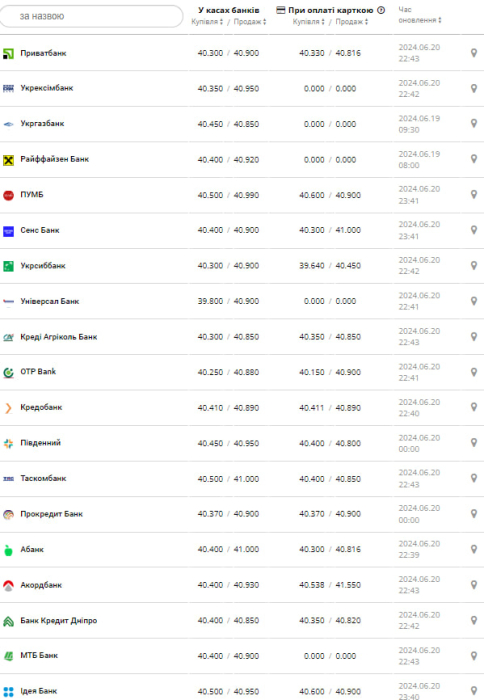Show ПУМБ branch locations via map pin
The width and height of the screenshot is (484, 700).
click(474, 195)
